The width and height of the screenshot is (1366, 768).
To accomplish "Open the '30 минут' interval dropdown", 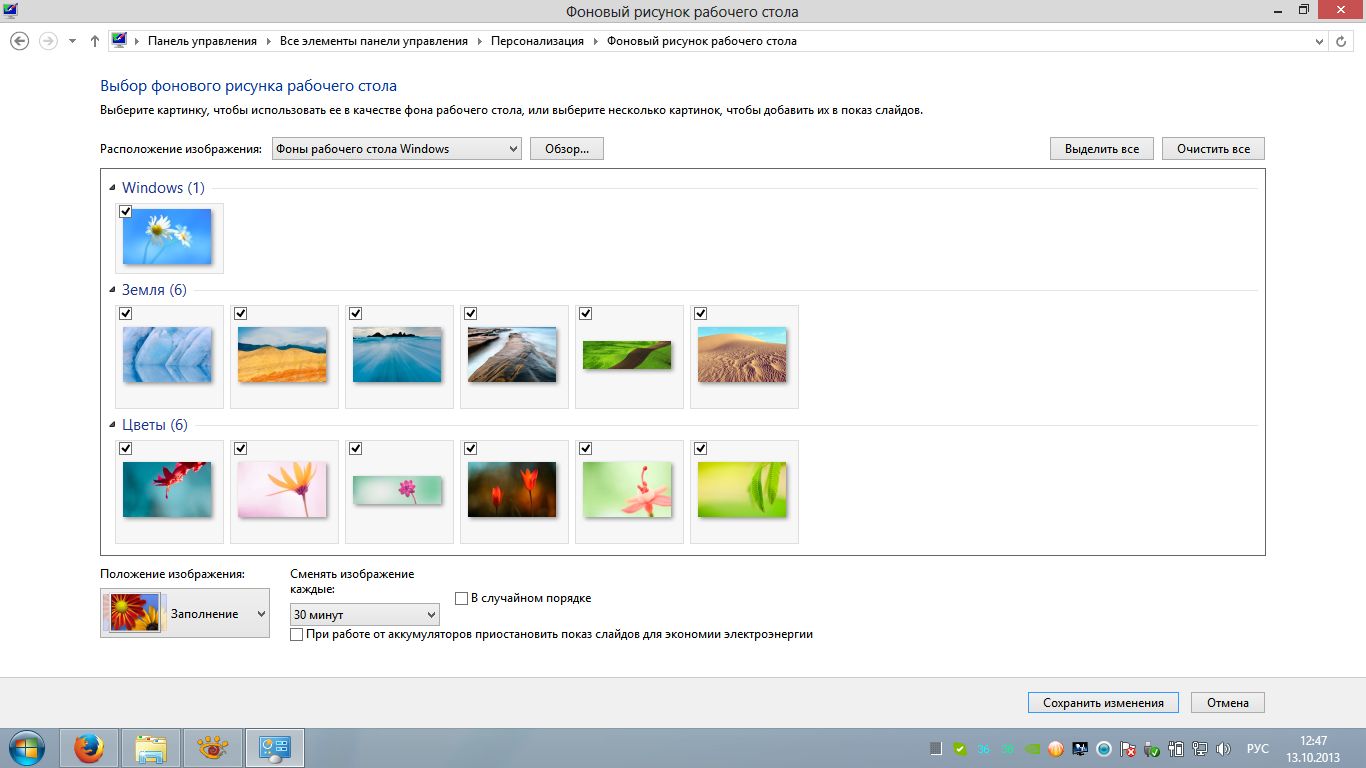I will pyautogui.click(x=365, y=614).
